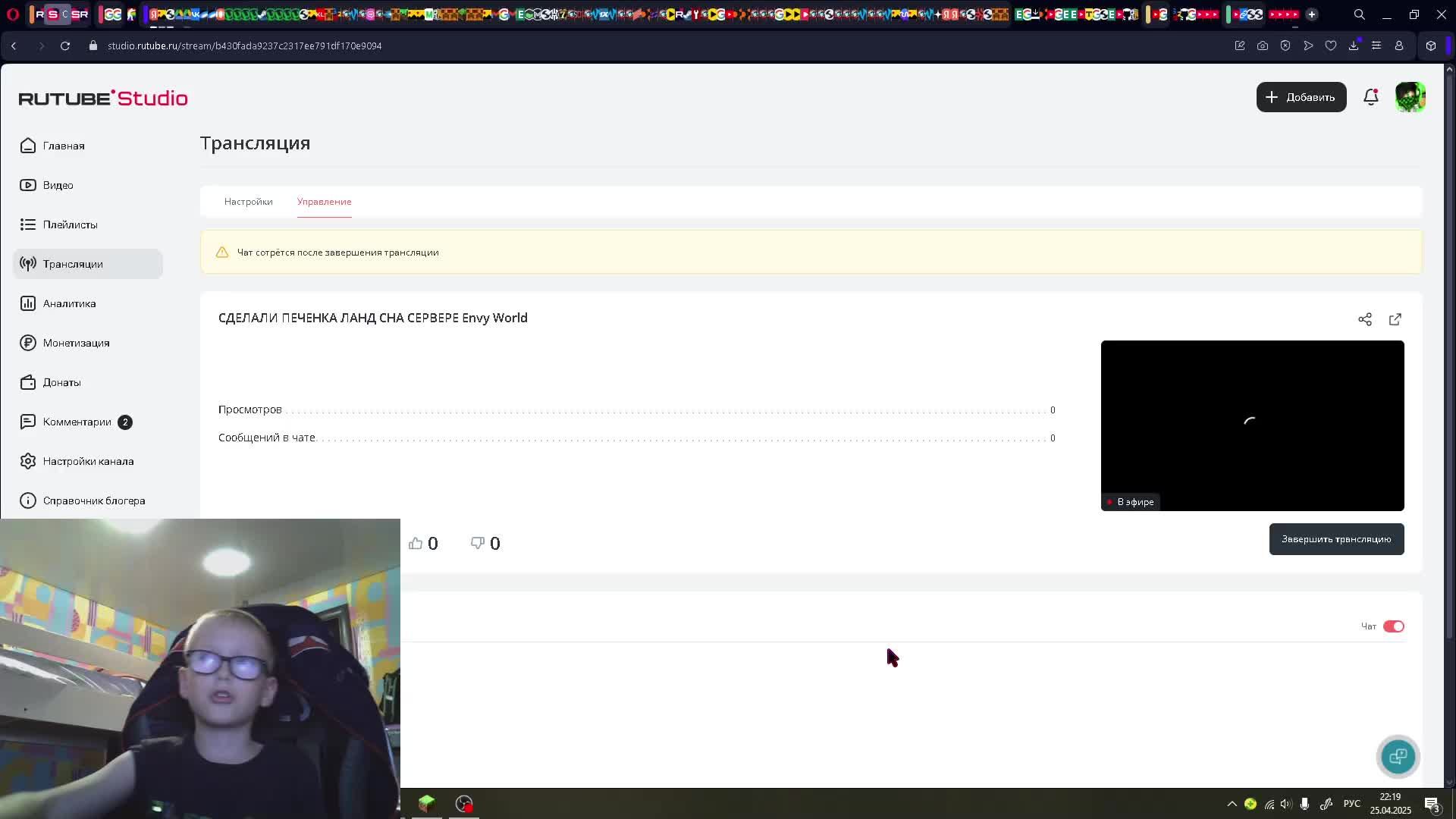Switch to the Настройки tab

(248, 202)
